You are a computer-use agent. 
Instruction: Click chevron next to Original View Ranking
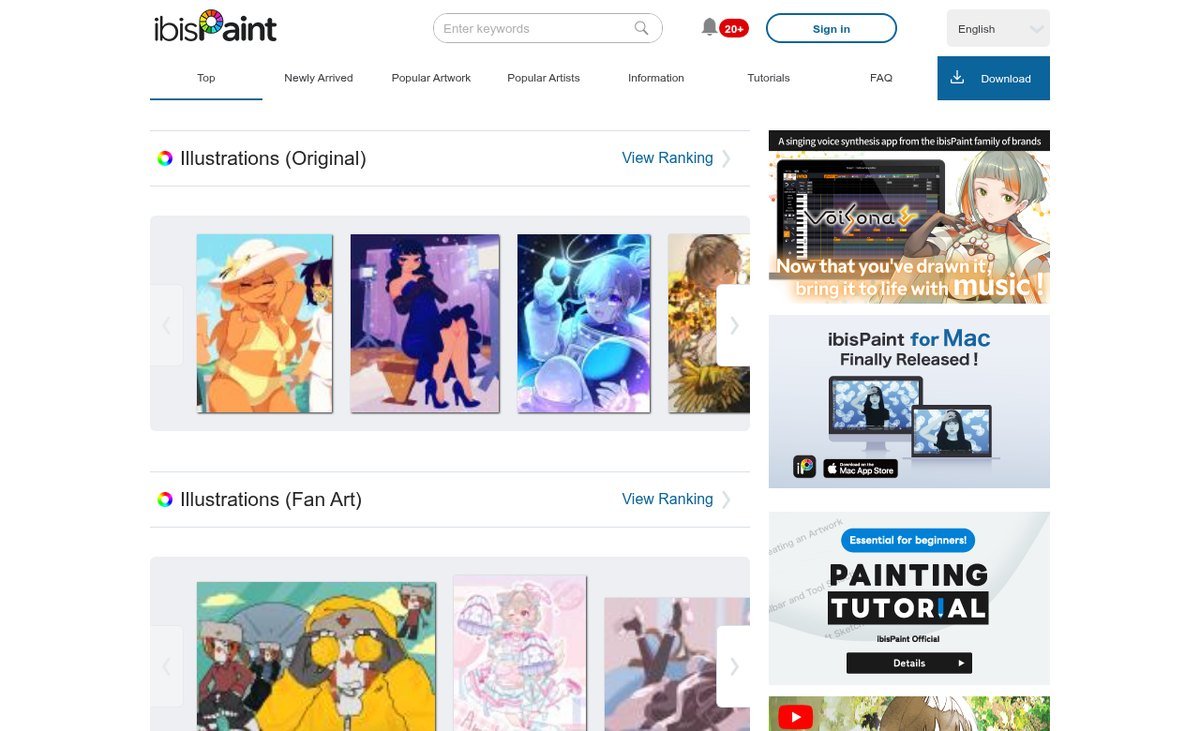[x=726, y=158]
